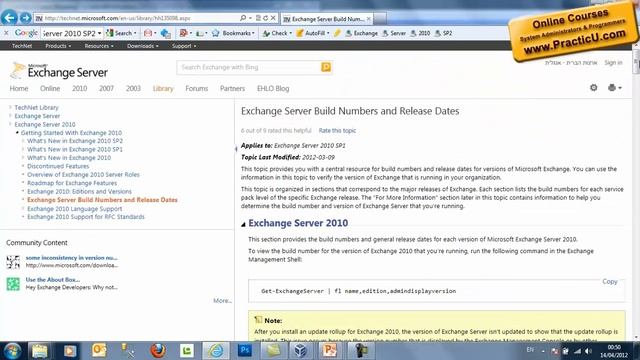Screen dimensions: 640x360
Task: Click the spell Check button on toolbar
Action: (277, 33)
